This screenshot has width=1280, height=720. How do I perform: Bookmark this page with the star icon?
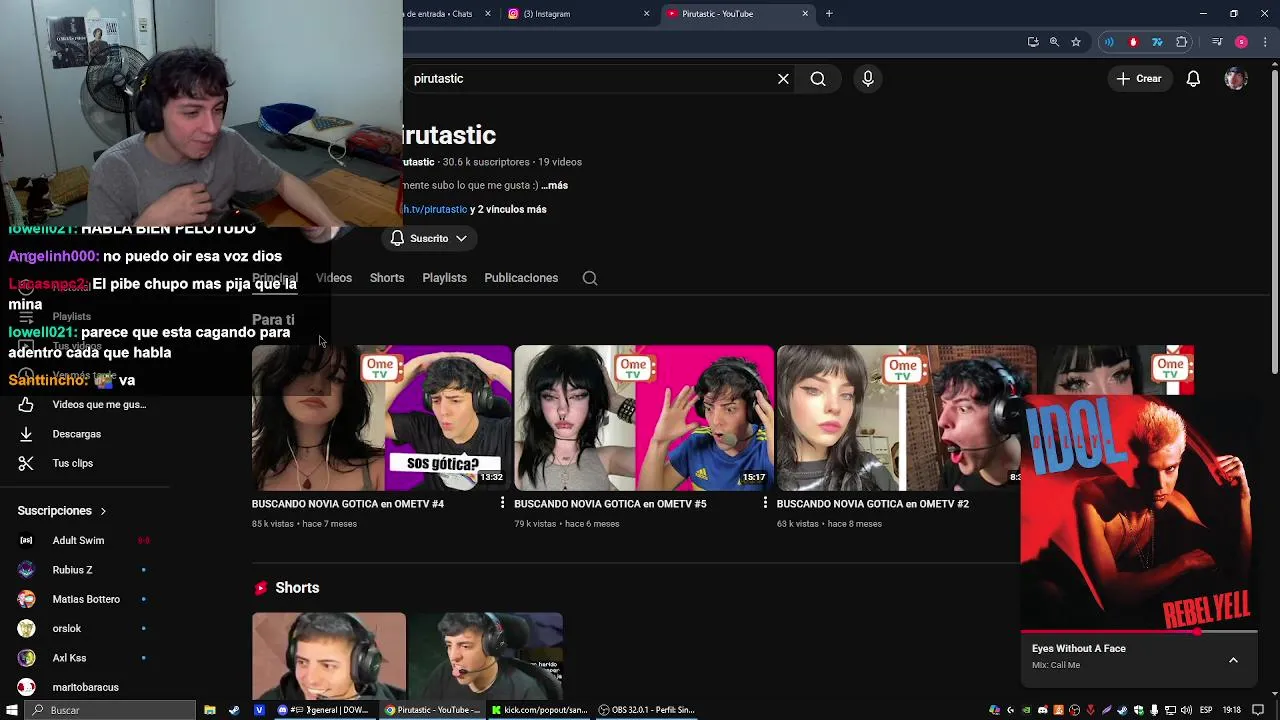(1076, 42)
